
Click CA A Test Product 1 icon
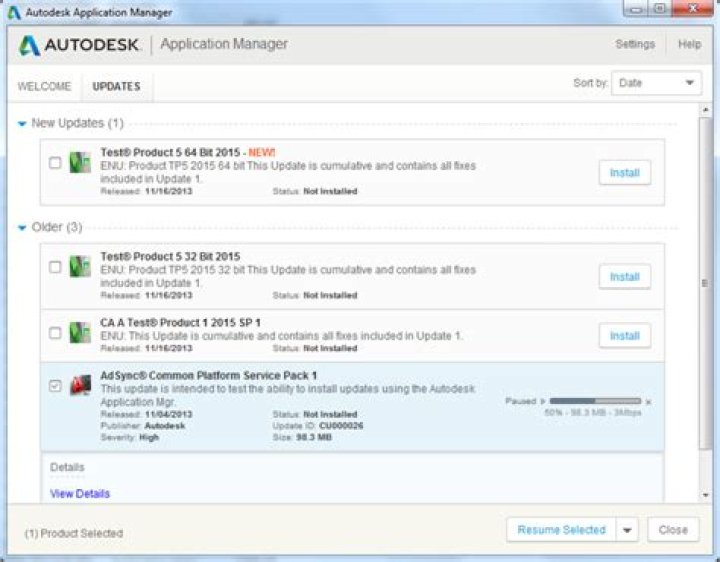80,333
